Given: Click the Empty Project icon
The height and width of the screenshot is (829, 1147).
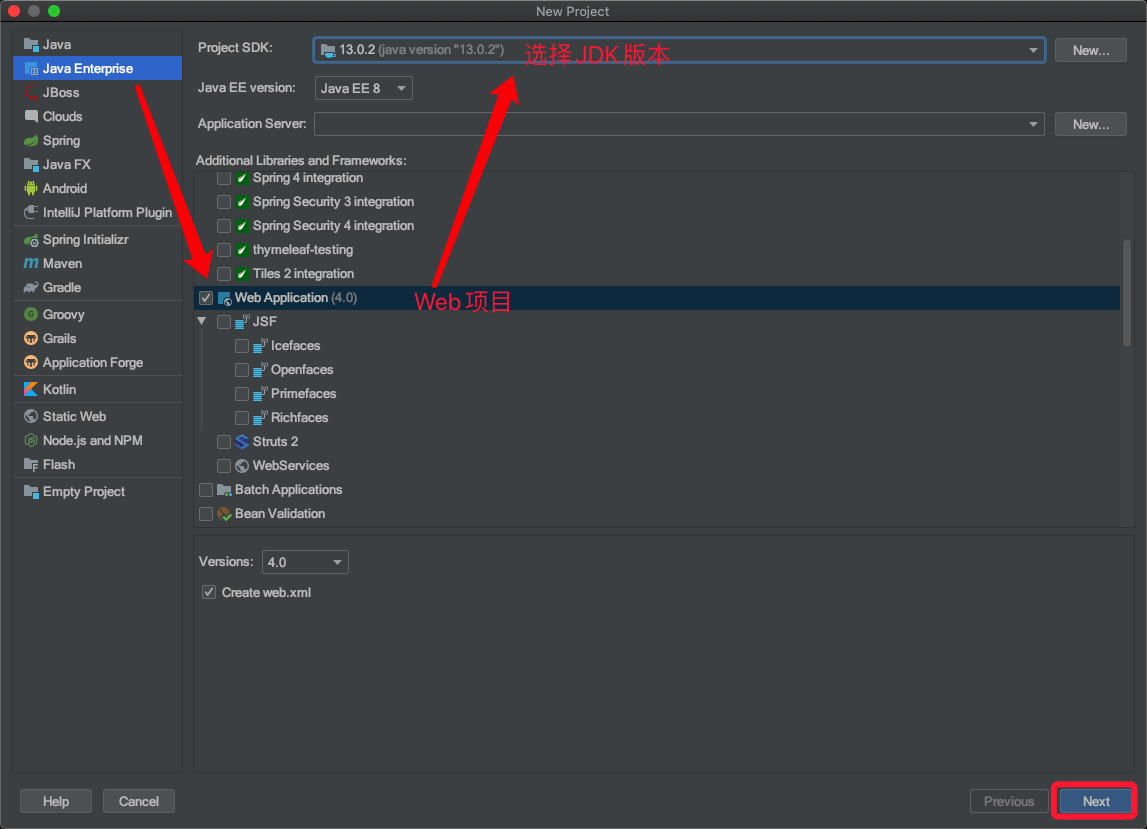Looking at the screenshot, I should 31,492.
